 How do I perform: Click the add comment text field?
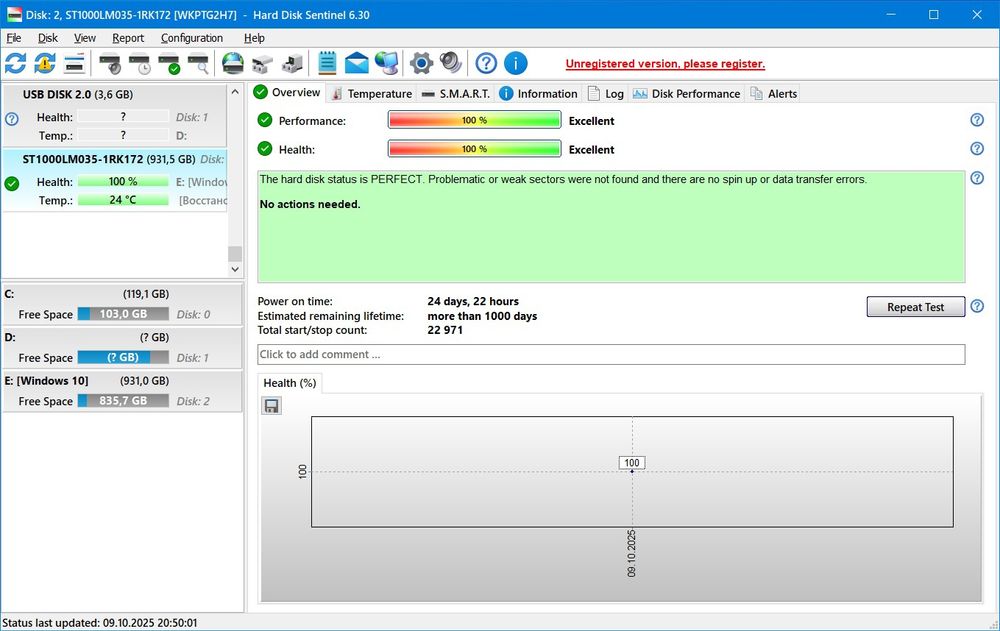click(610, 354)
